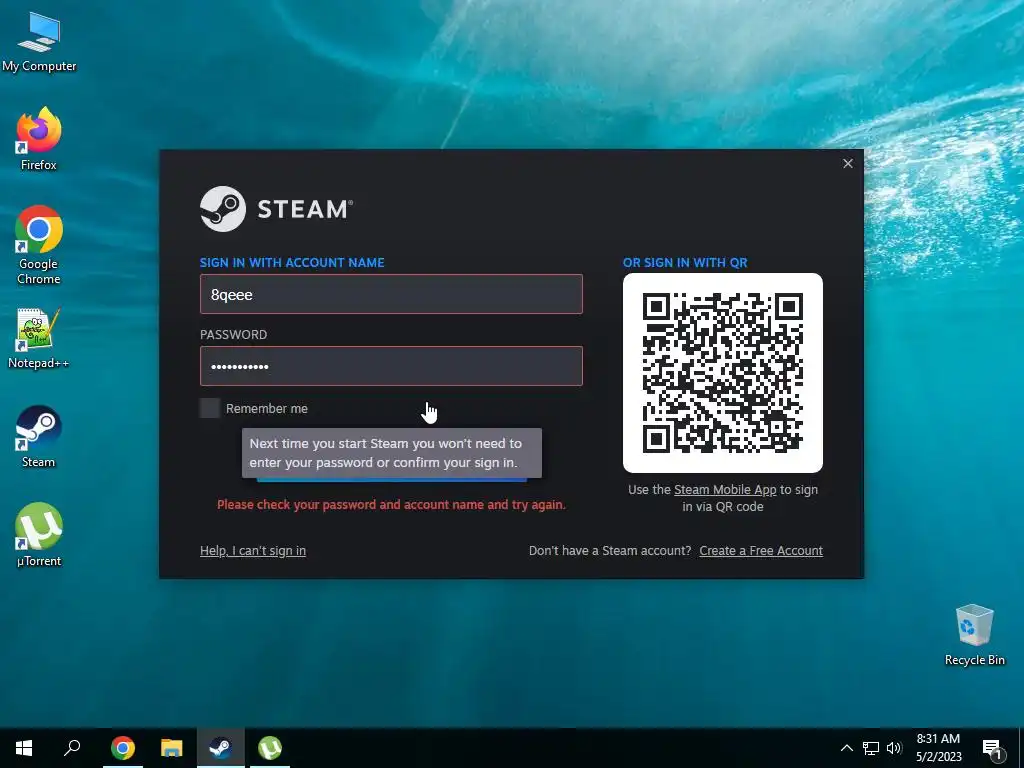This screenshot has height=768, width=1024.
Task: Open the Recycle Bin icon
Action: click(974, 635)
